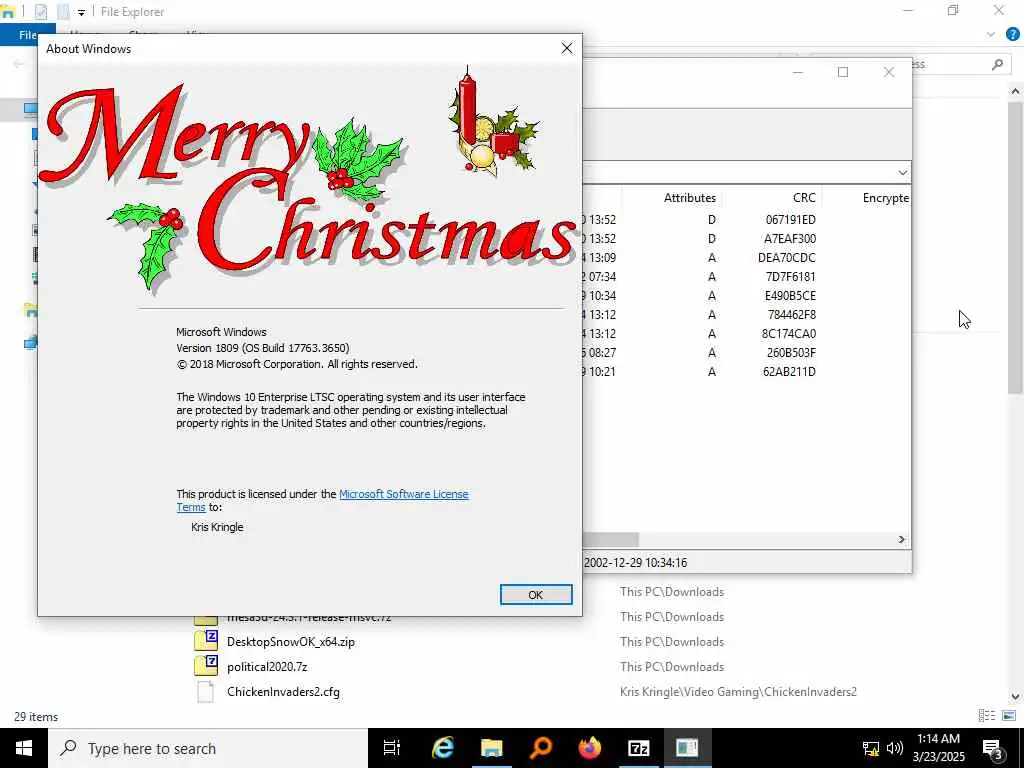Launch Firefox from the taskbar
The height and width of the screenshot is (768, 1024).
(x=590, y=748)
